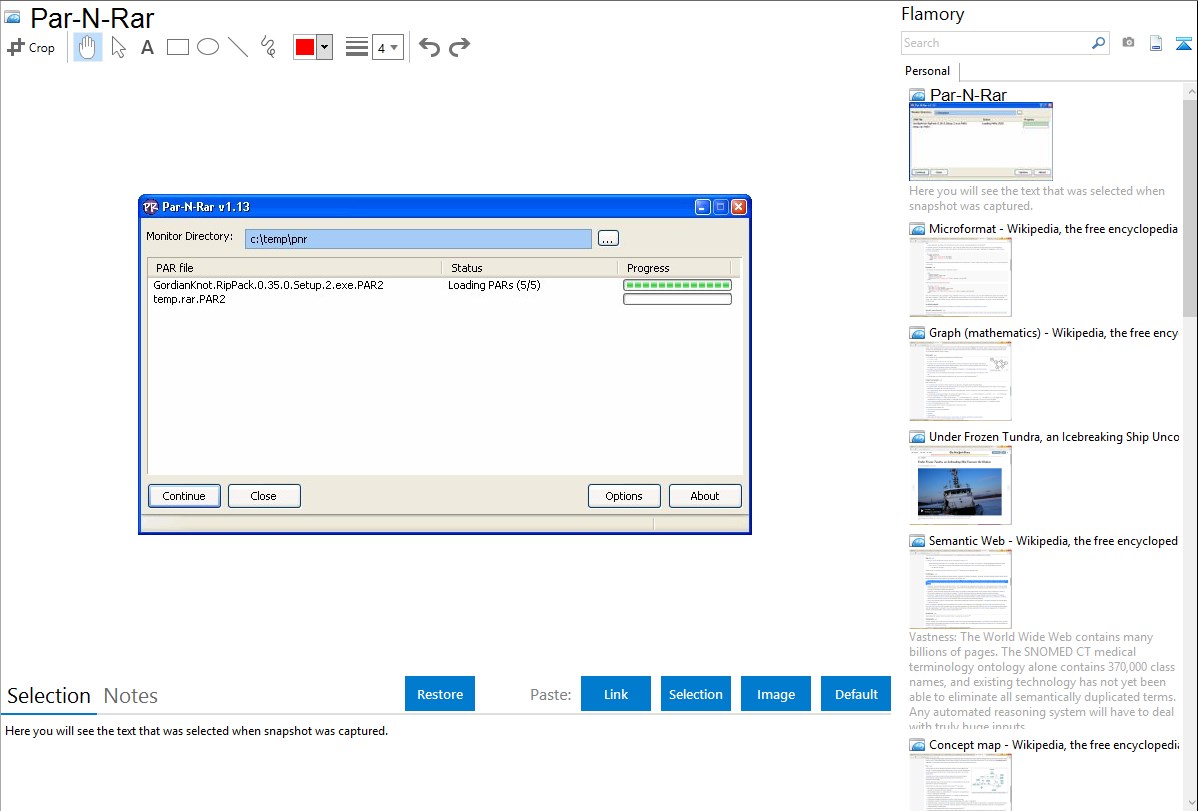Viewport: 1198px width, 811px height.
Task: Click the search magnifier icon
Action: [1099, 43]
